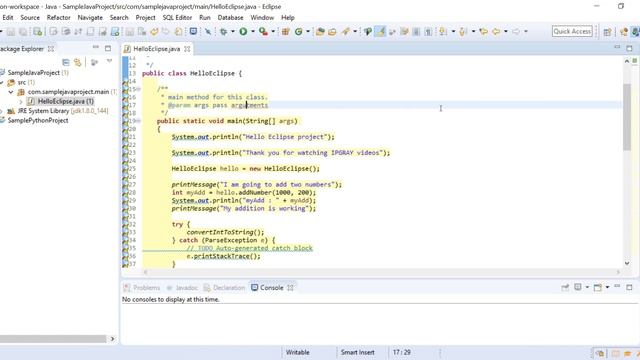The image size is (640, 360).
Task: Click the Java perspective icon at far right
Action: point(636,31)
